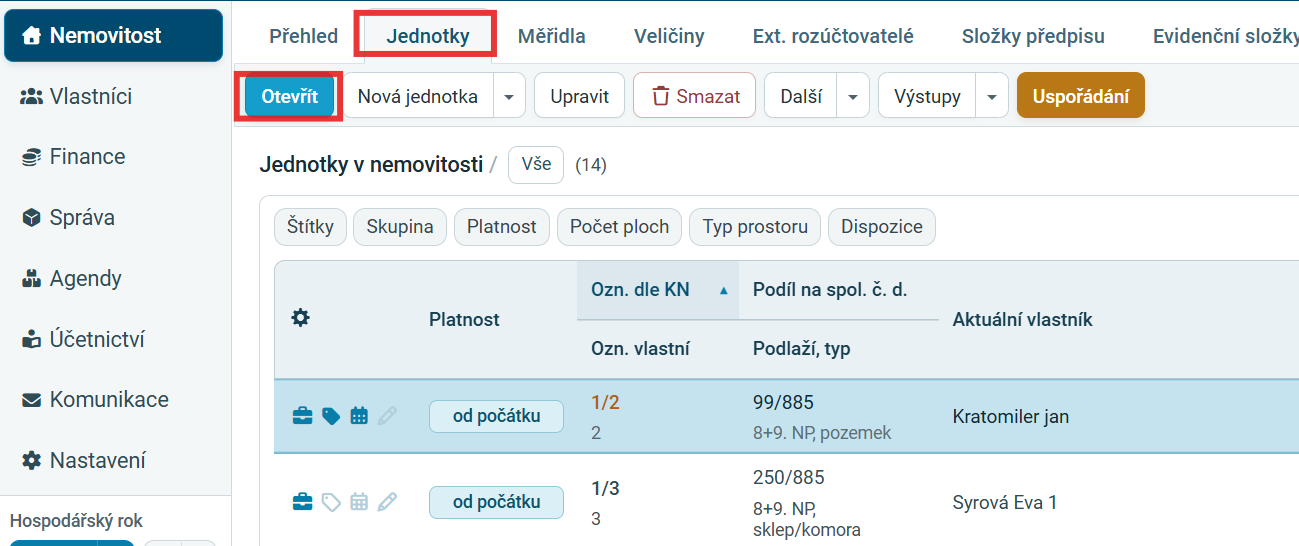Click briefcase icon in Syrová Eva 1 row
This screenshot has width=1299, height=546.
pyautogui.click(x=301, y=502)
